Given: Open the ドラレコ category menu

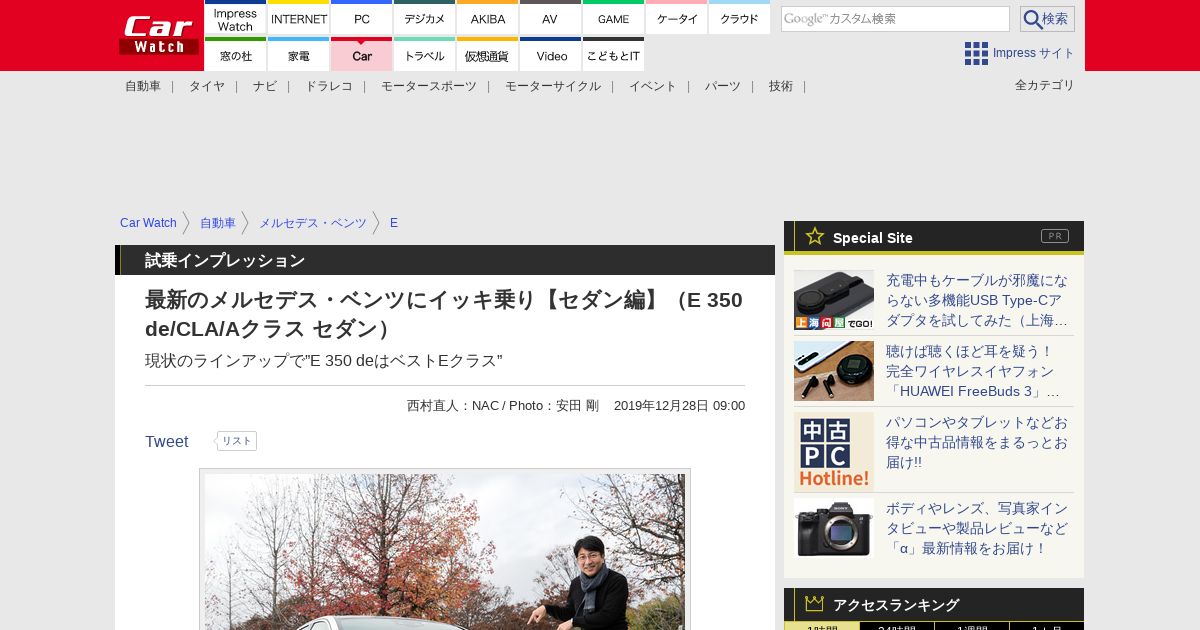Looking at the screenshot, I should [x=329, y=86].
